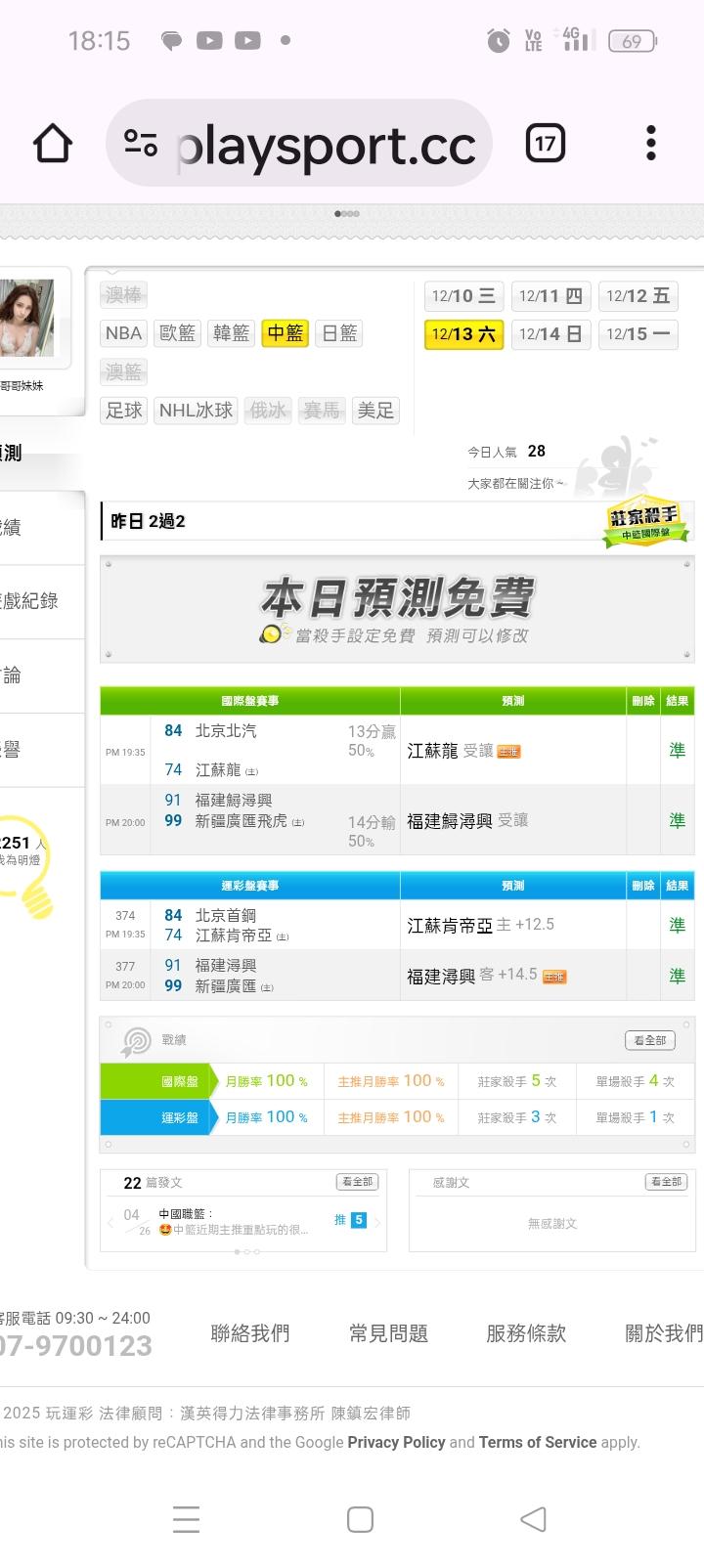This screenshot has width=704, height=1568.
Task: Choose date 12/12 五
Action: (x=638, y=296)
